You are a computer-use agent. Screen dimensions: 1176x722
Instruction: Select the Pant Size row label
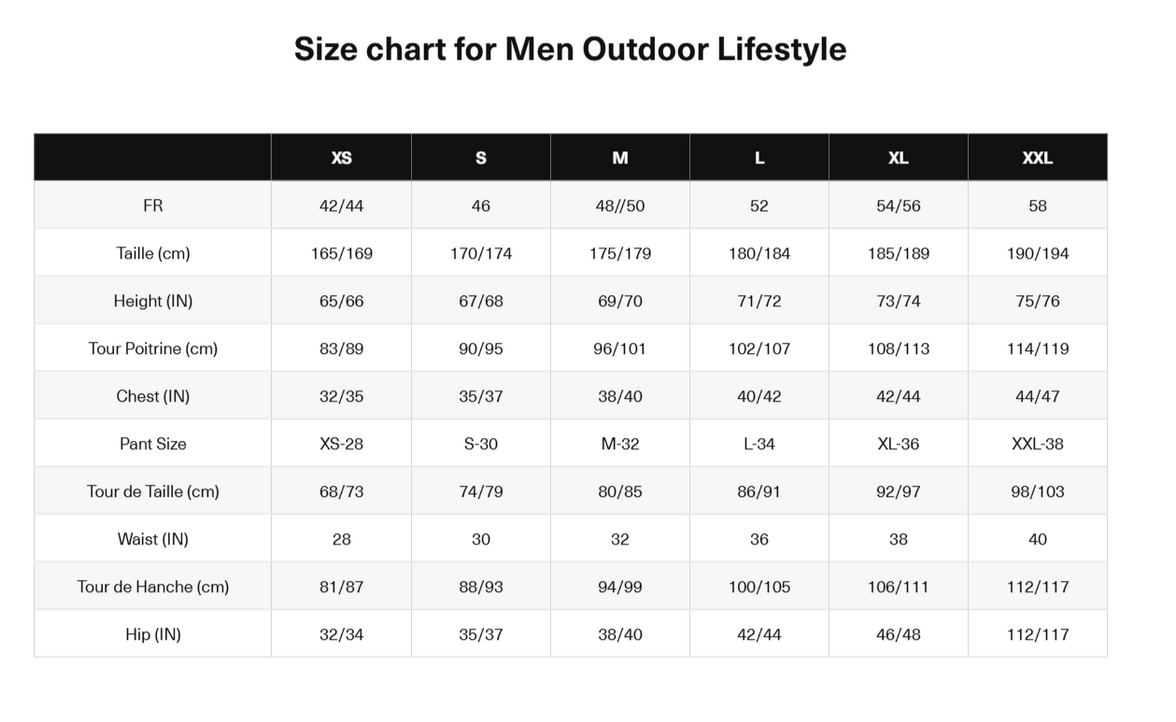[153, 444]
